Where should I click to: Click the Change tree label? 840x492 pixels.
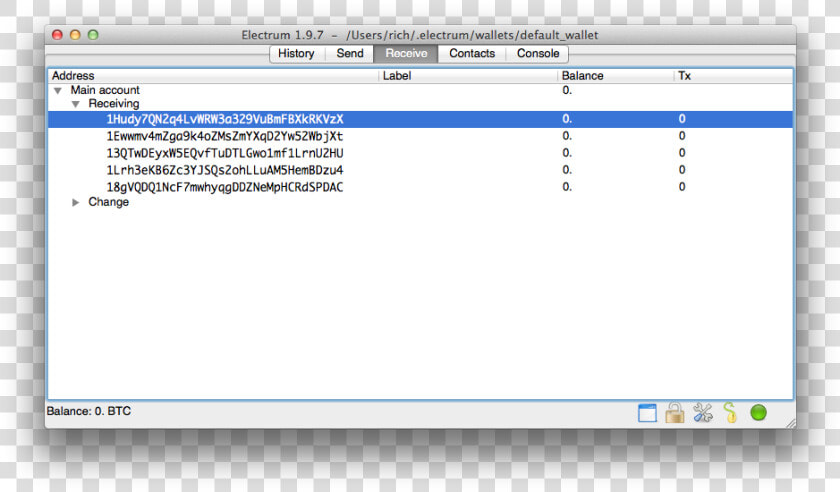(109, 202)
